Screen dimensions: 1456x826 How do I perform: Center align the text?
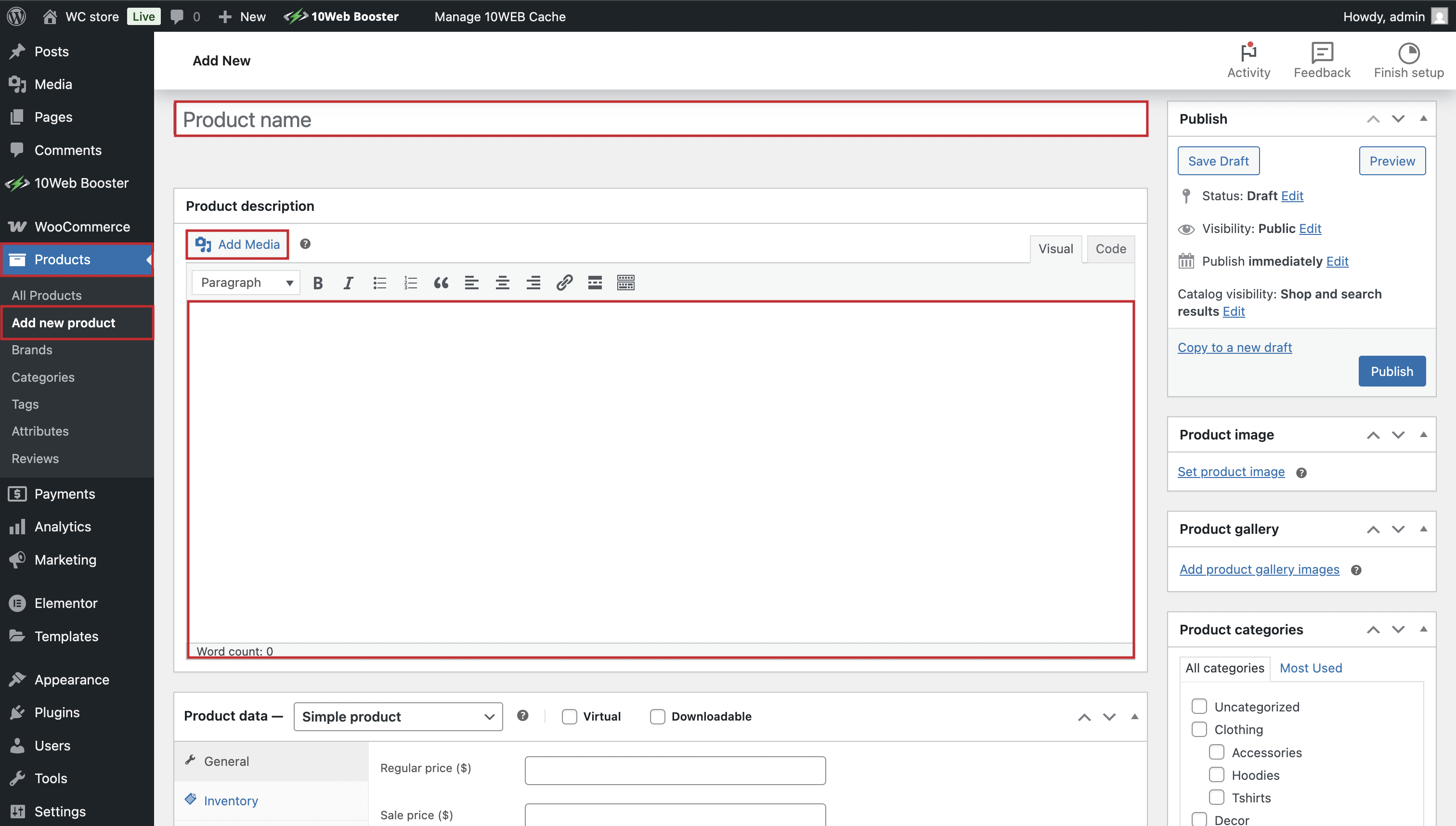click(x=502, y=283)
